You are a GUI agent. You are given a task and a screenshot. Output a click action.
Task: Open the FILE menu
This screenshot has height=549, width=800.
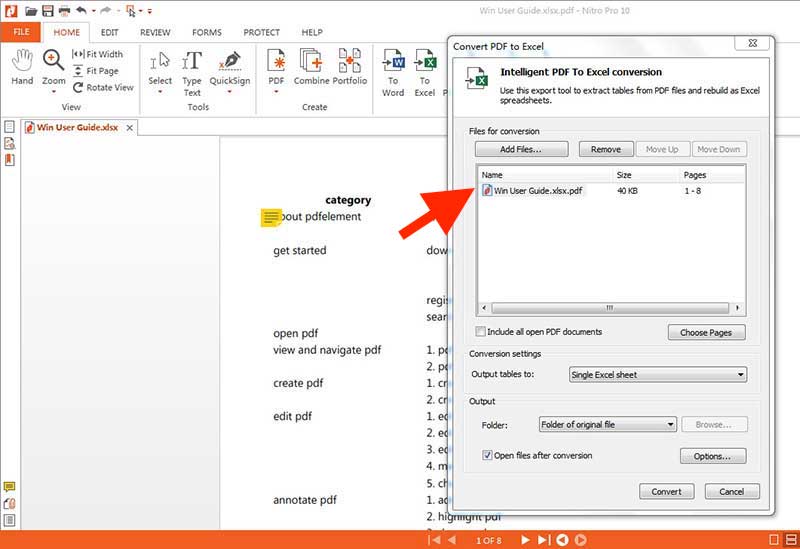21,32
